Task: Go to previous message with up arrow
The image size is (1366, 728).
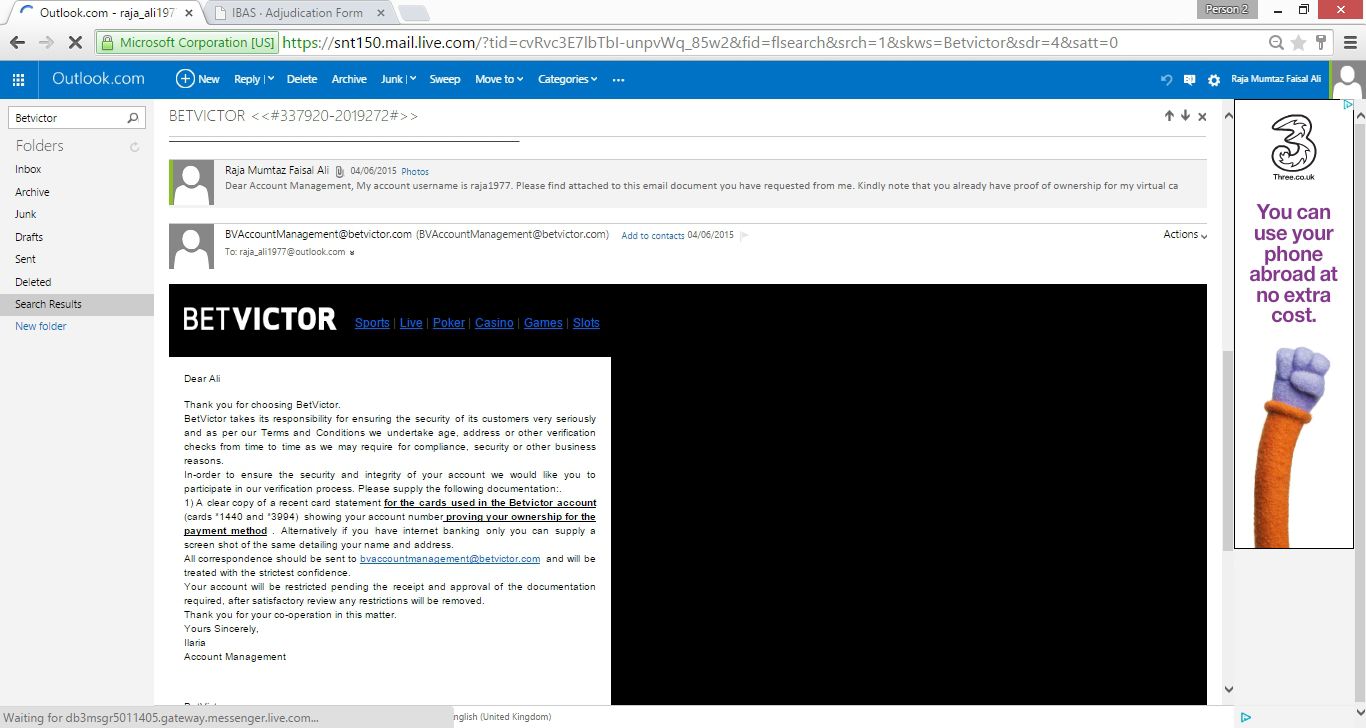Action: coord(1169,116)
